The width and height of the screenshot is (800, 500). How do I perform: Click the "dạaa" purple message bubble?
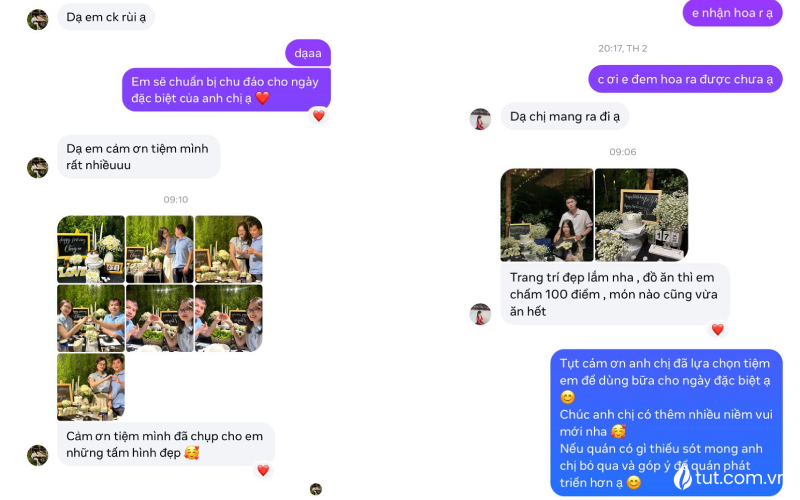(308, 53)
